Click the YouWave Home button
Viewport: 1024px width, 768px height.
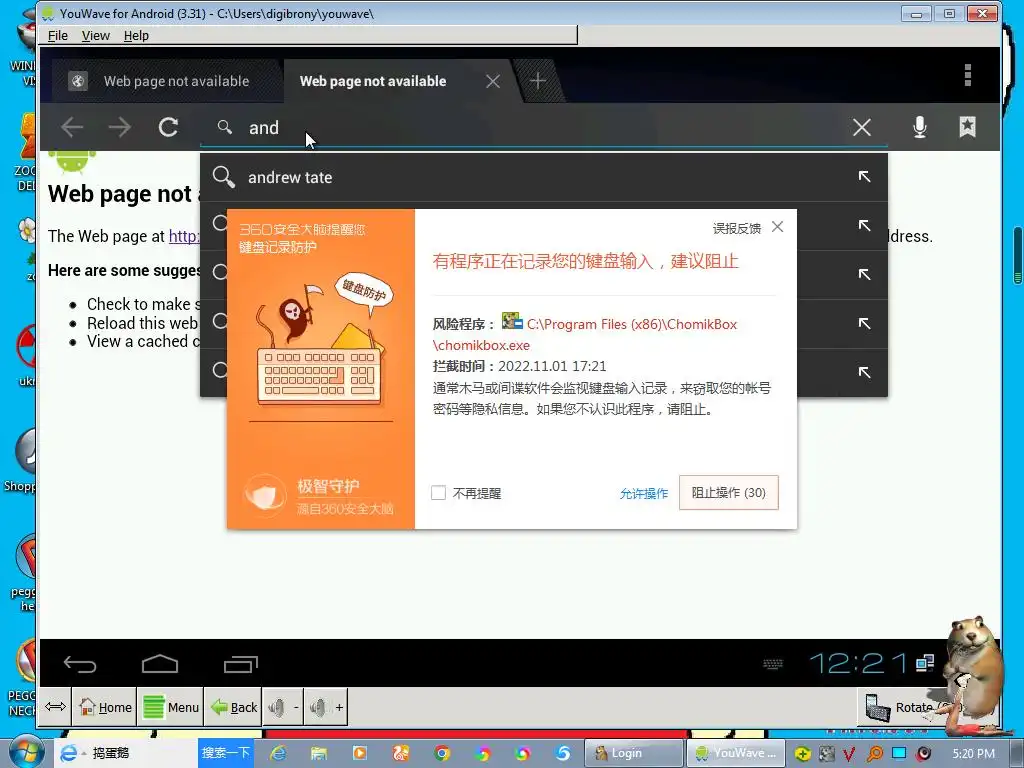[104, 707]
